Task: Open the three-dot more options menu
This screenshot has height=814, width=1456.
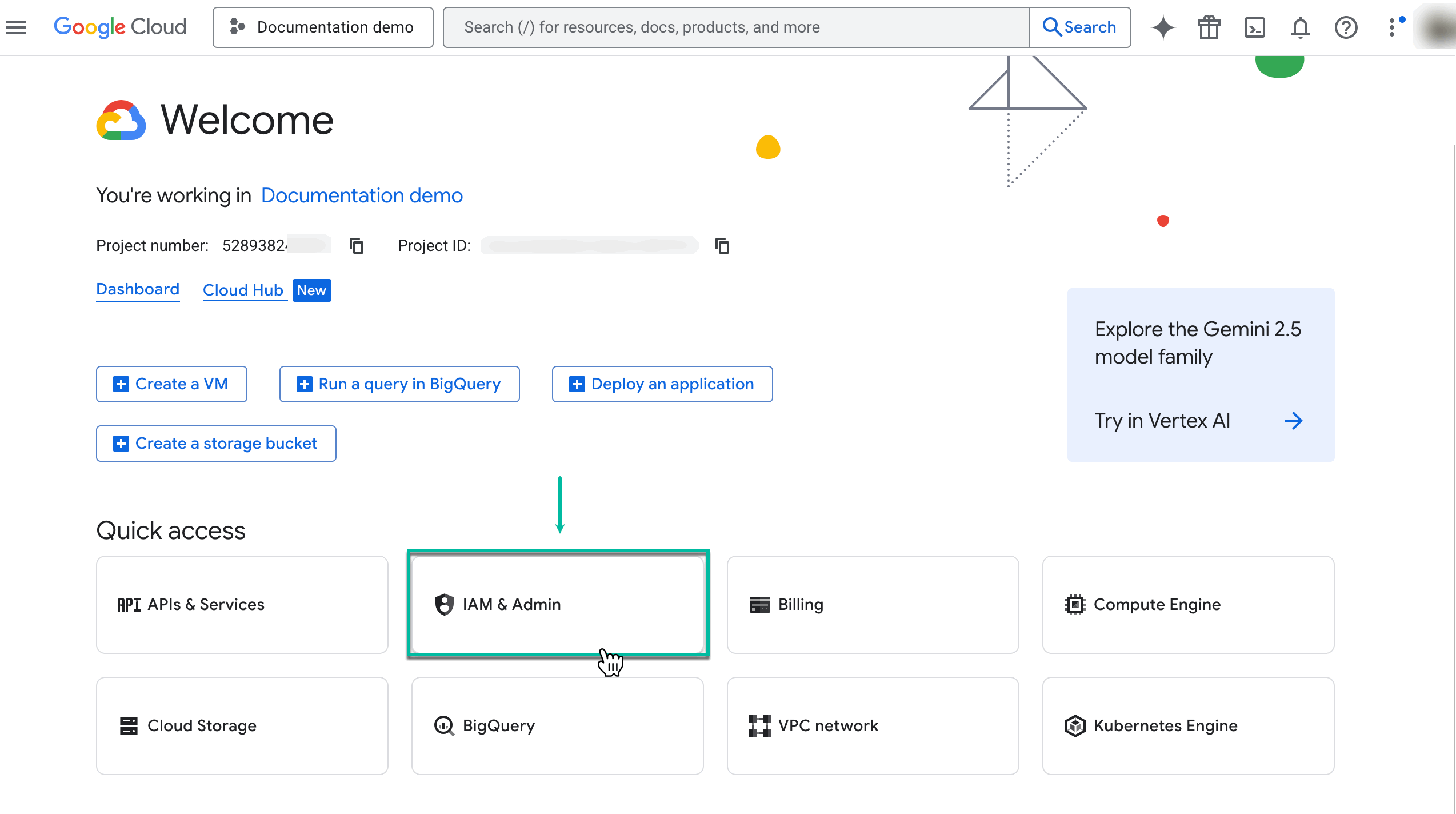Action: pos(1391,27)
